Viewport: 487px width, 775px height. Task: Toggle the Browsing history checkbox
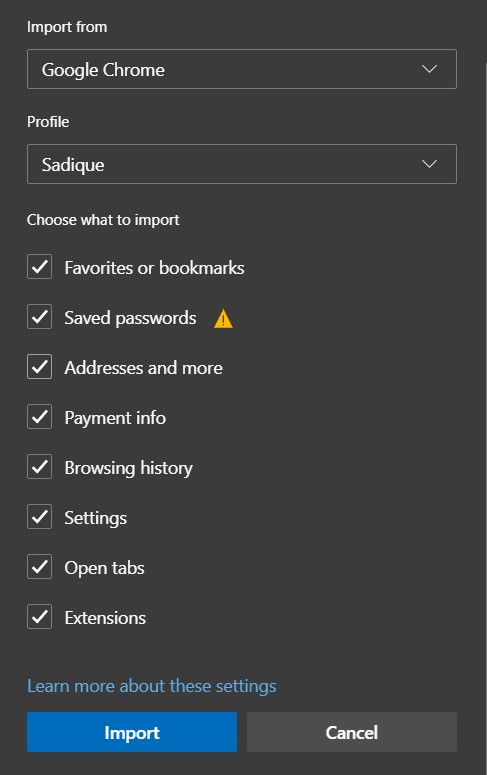[x=40, y=467]
